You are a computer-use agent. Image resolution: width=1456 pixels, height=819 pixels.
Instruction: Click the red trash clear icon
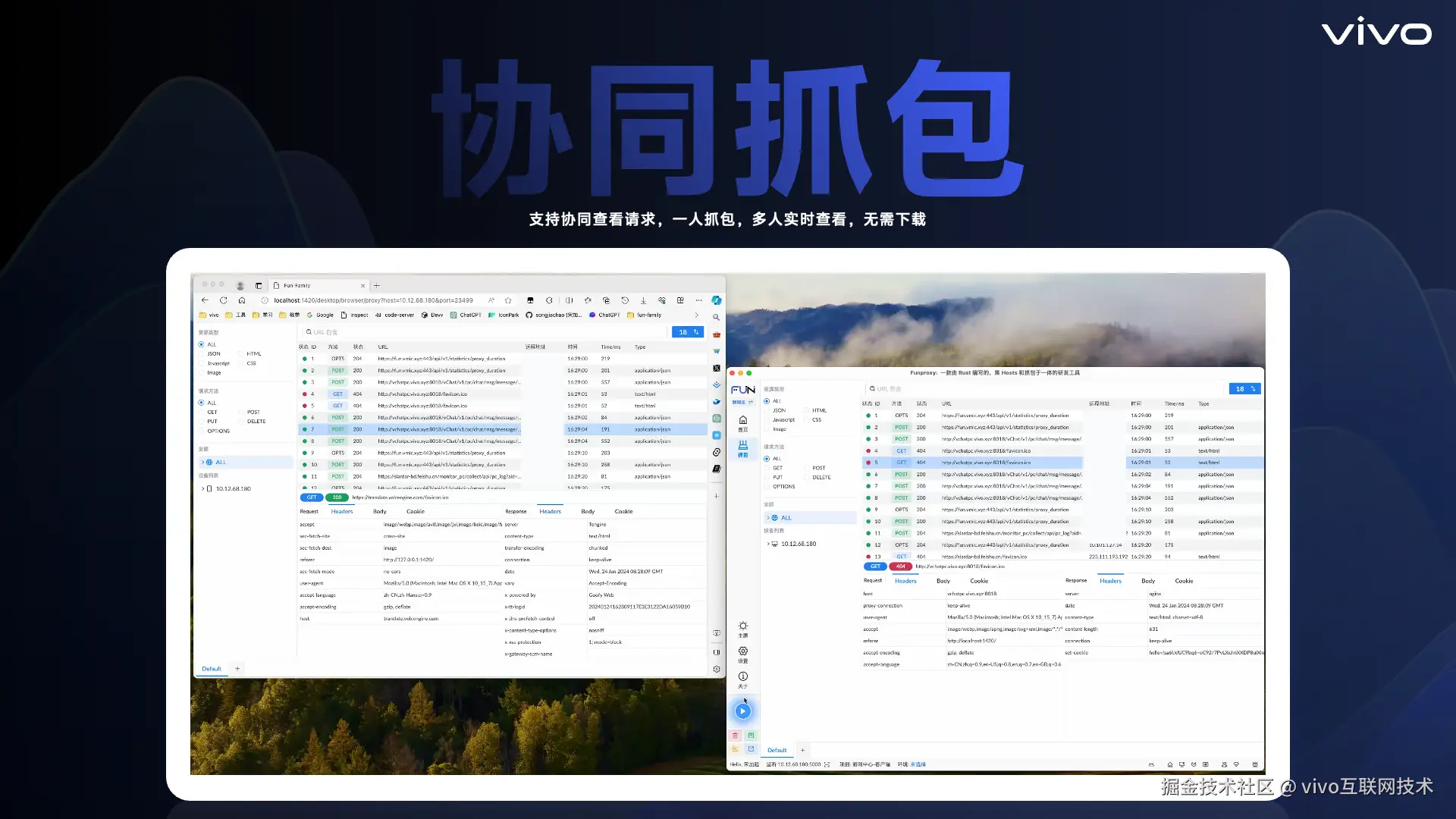pos(735,735)
